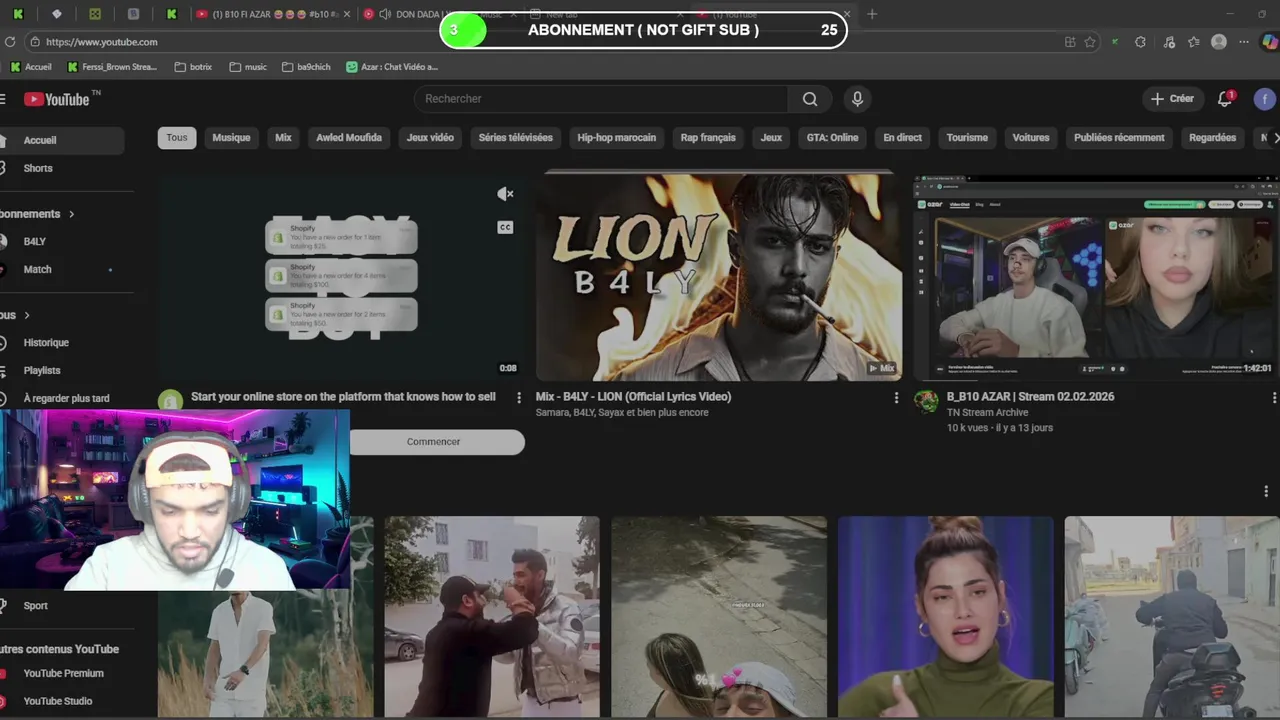Viewport: 1280px width, 720px height.
Task: Open Ferssi_Brown Stream bookmark
Action: tap(112, 67)
